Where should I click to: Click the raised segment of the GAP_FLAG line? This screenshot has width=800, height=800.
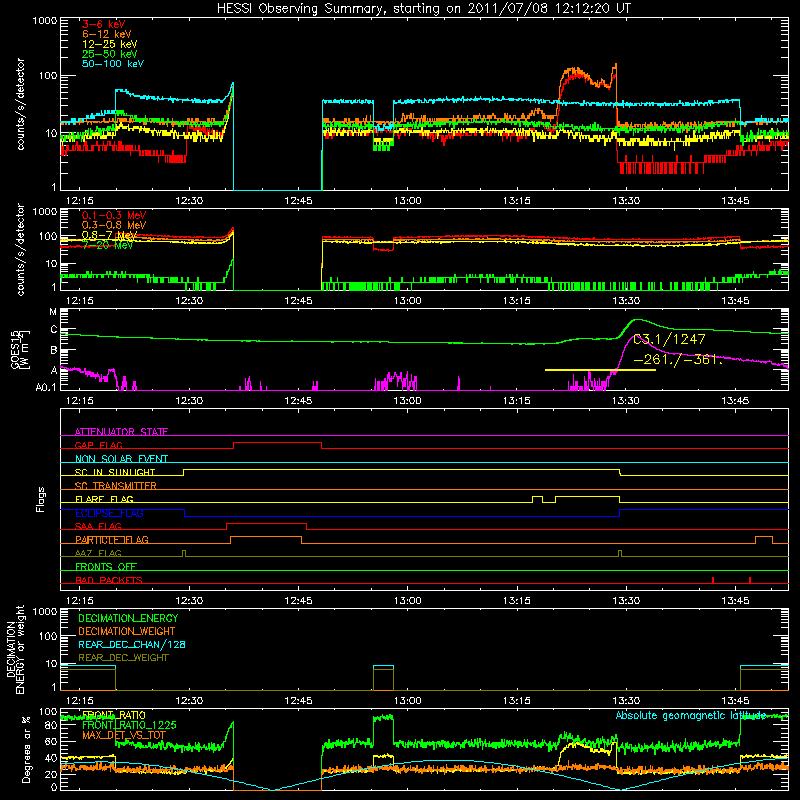pyautogui.click(x=278, y=443)
